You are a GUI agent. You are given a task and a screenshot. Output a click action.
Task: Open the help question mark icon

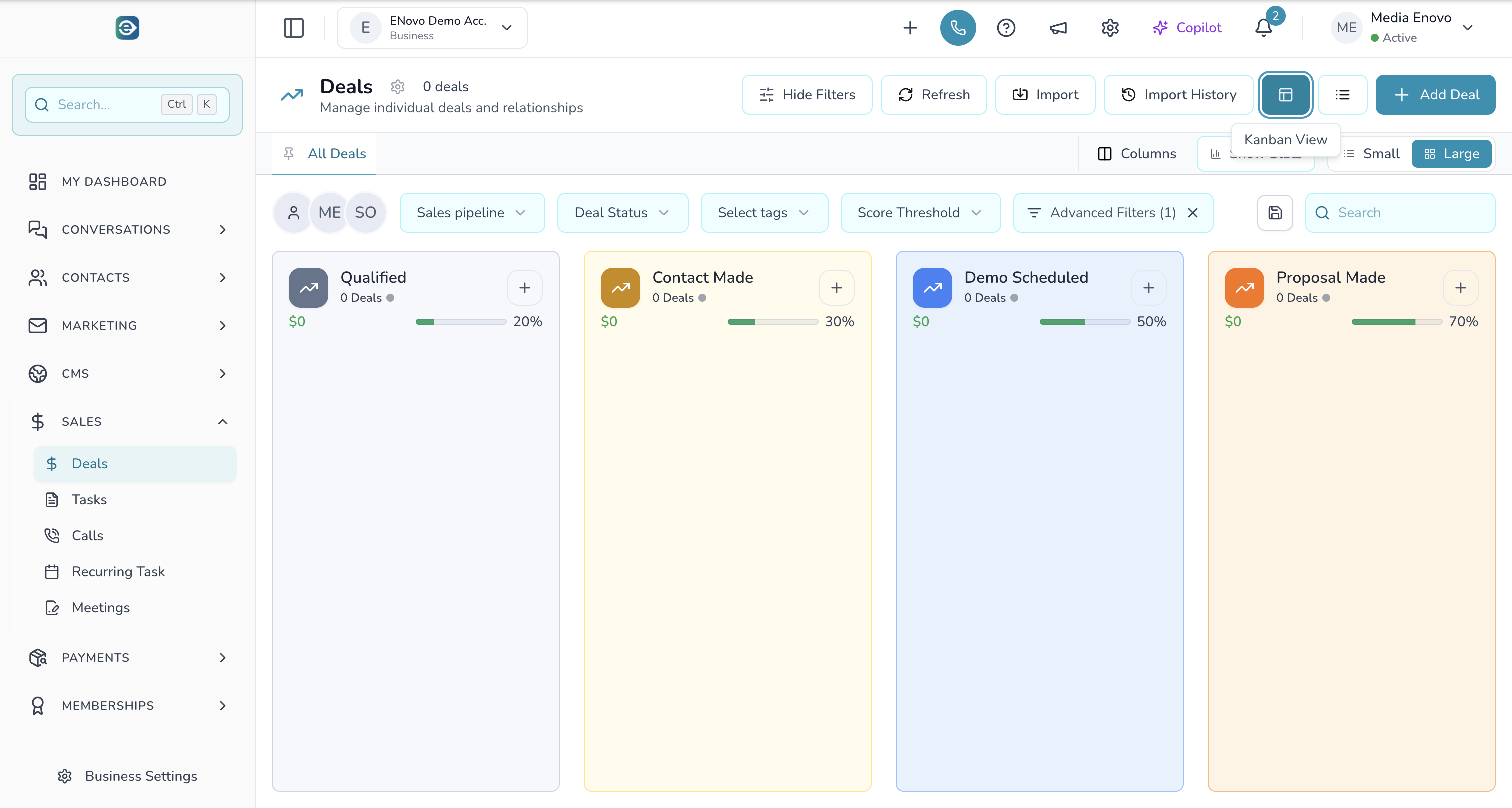point(1006,27)
